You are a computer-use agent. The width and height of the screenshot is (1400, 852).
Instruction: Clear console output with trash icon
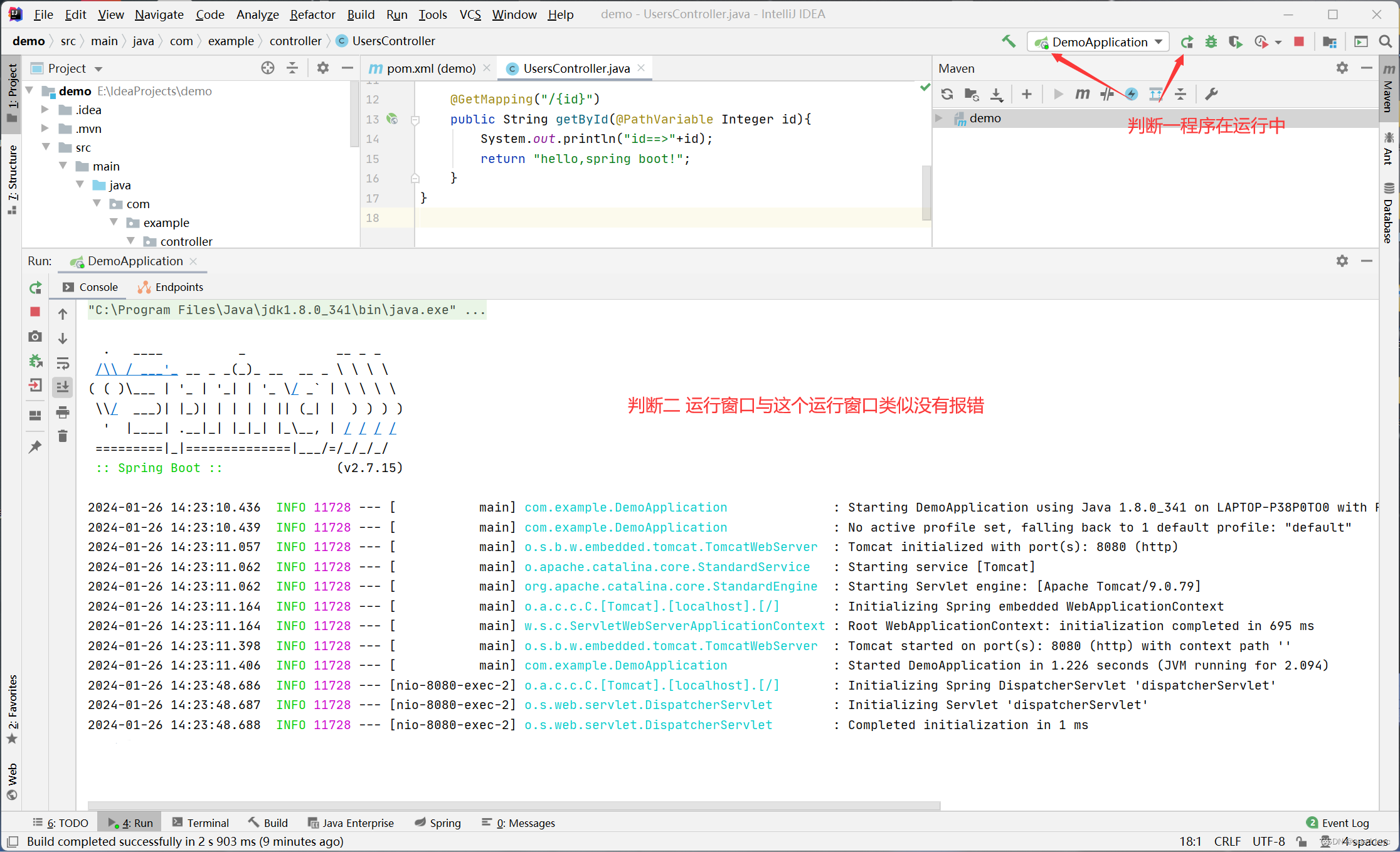(63, 436)
